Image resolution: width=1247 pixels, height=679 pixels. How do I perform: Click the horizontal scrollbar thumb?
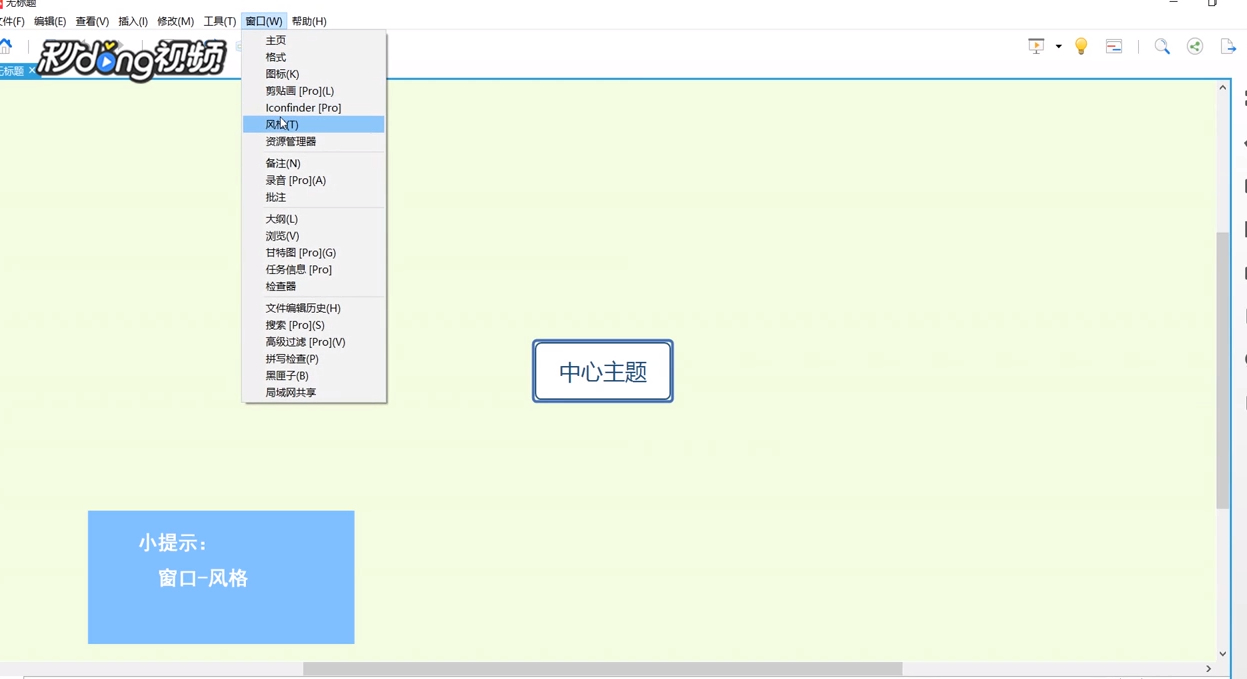click(x=602, y=668)
